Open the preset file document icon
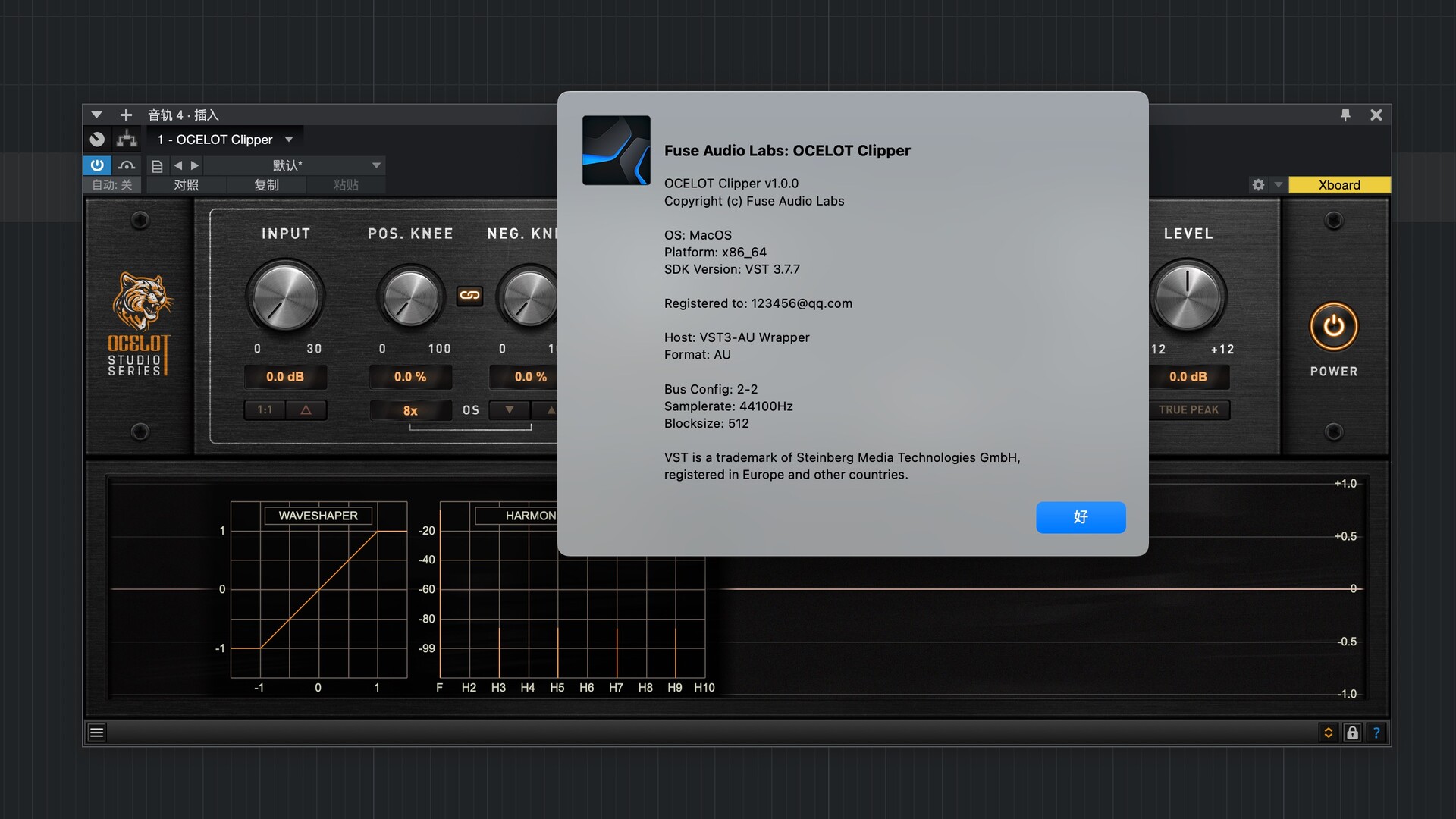1456x819 pixels. pyautogui.click(x=157, y=166)
